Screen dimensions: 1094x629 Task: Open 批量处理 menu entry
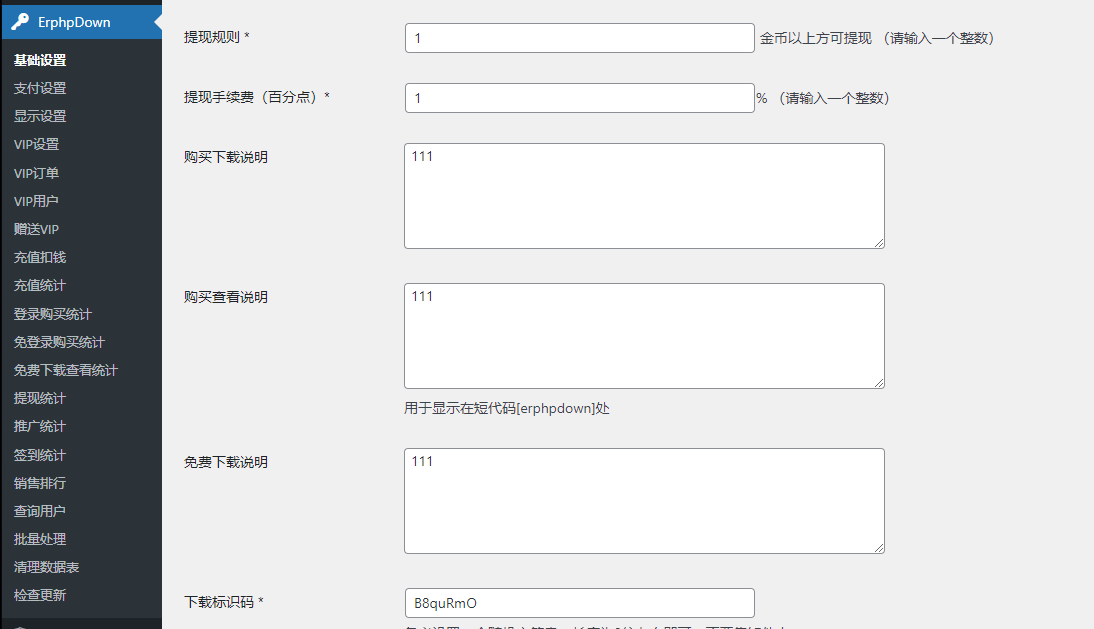pyautogui.click(x=40, y=539)
